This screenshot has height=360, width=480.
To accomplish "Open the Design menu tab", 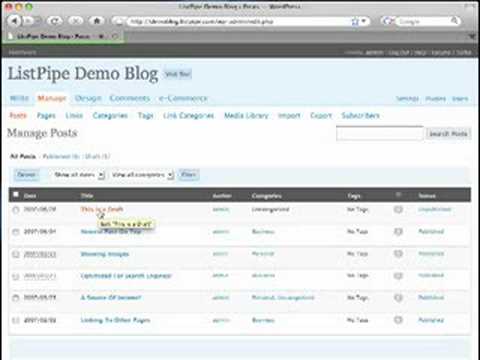I will pyautogui.click(x=88, y=98).
